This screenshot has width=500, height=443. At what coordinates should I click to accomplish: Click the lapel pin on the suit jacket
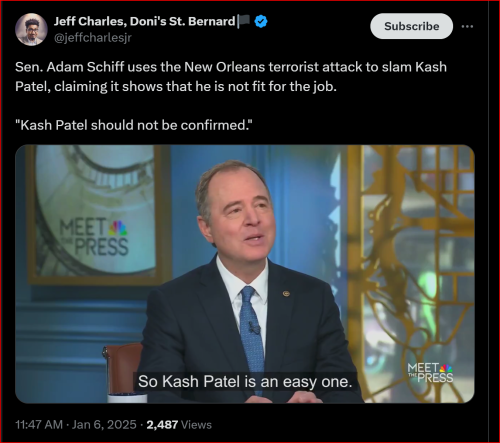286,293
